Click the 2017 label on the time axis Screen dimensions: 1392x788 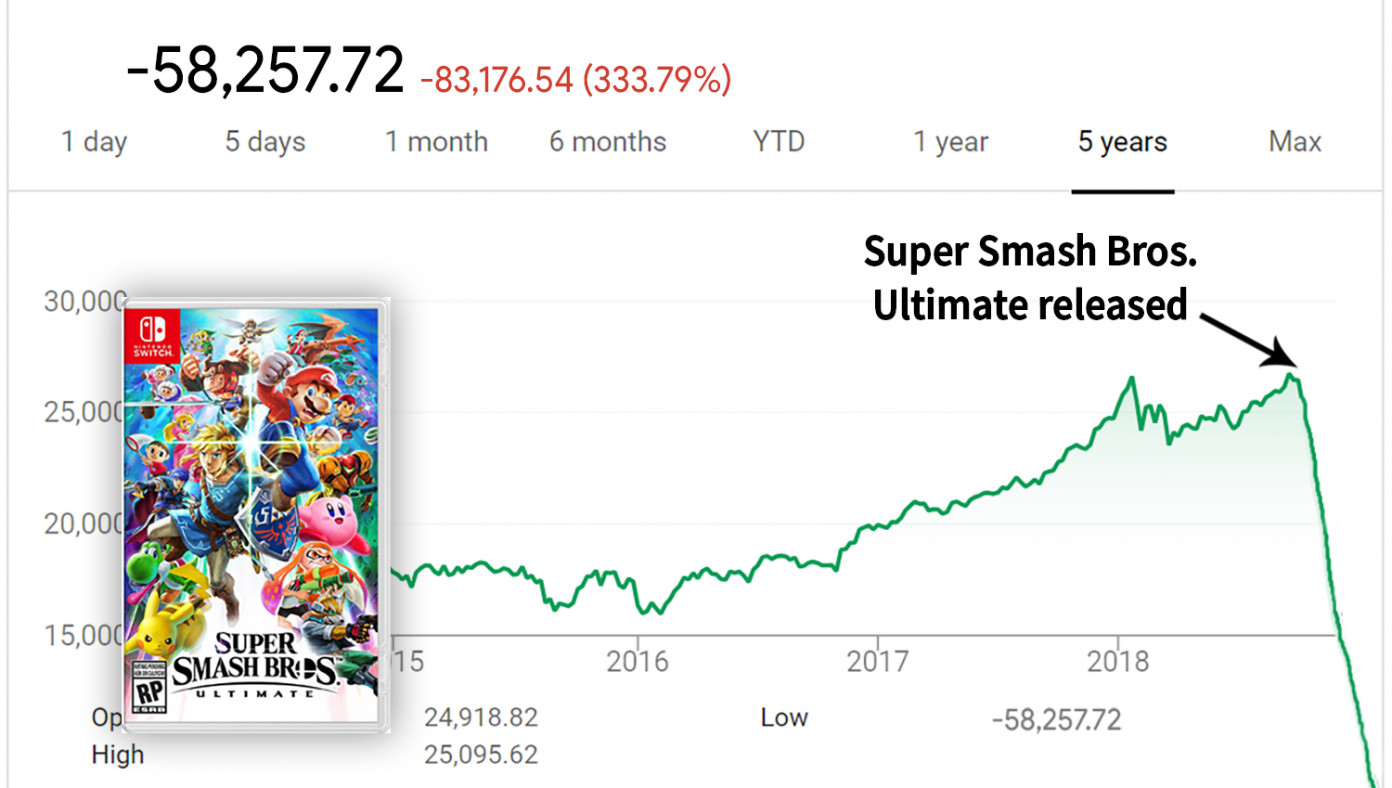877,661
